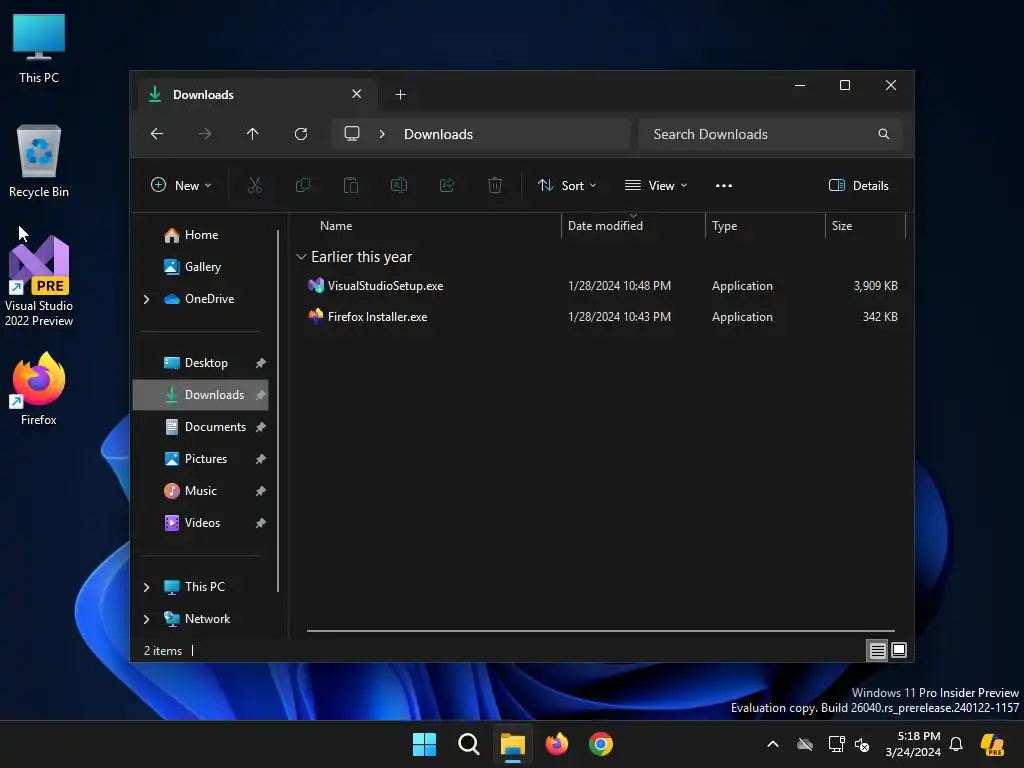Viewport: 1024px width, 768px height.
Task: Switch to details list view icon in status bar
Action: [x=877, y=650]
